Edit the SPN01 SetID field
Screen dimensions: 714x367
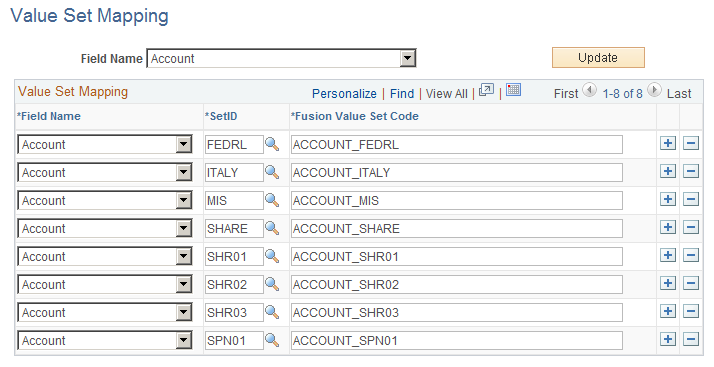click(x=234, y=341)
